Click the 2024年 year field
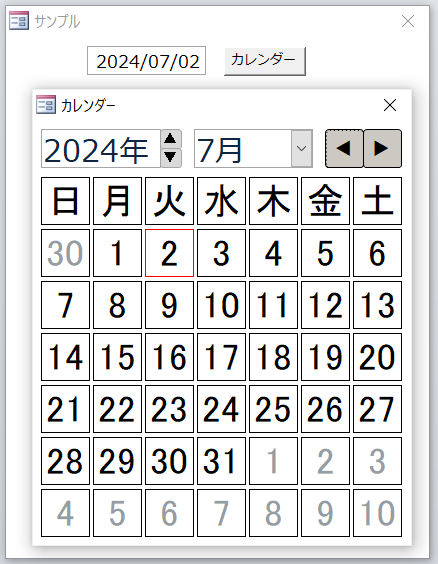This screenshot has width=438, height=564. pos(101,149)
